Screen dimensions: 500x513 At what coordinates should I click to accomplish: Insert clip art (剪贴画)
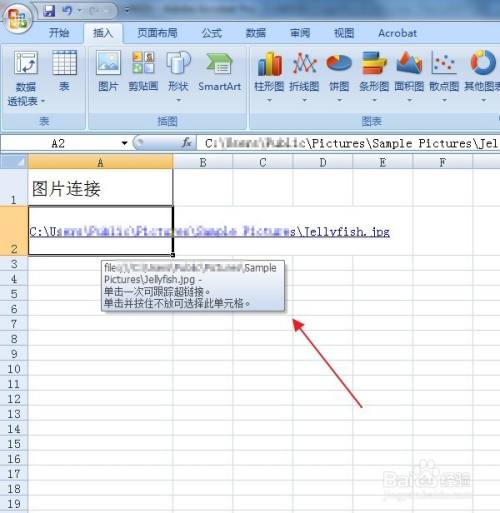point(143,71)
